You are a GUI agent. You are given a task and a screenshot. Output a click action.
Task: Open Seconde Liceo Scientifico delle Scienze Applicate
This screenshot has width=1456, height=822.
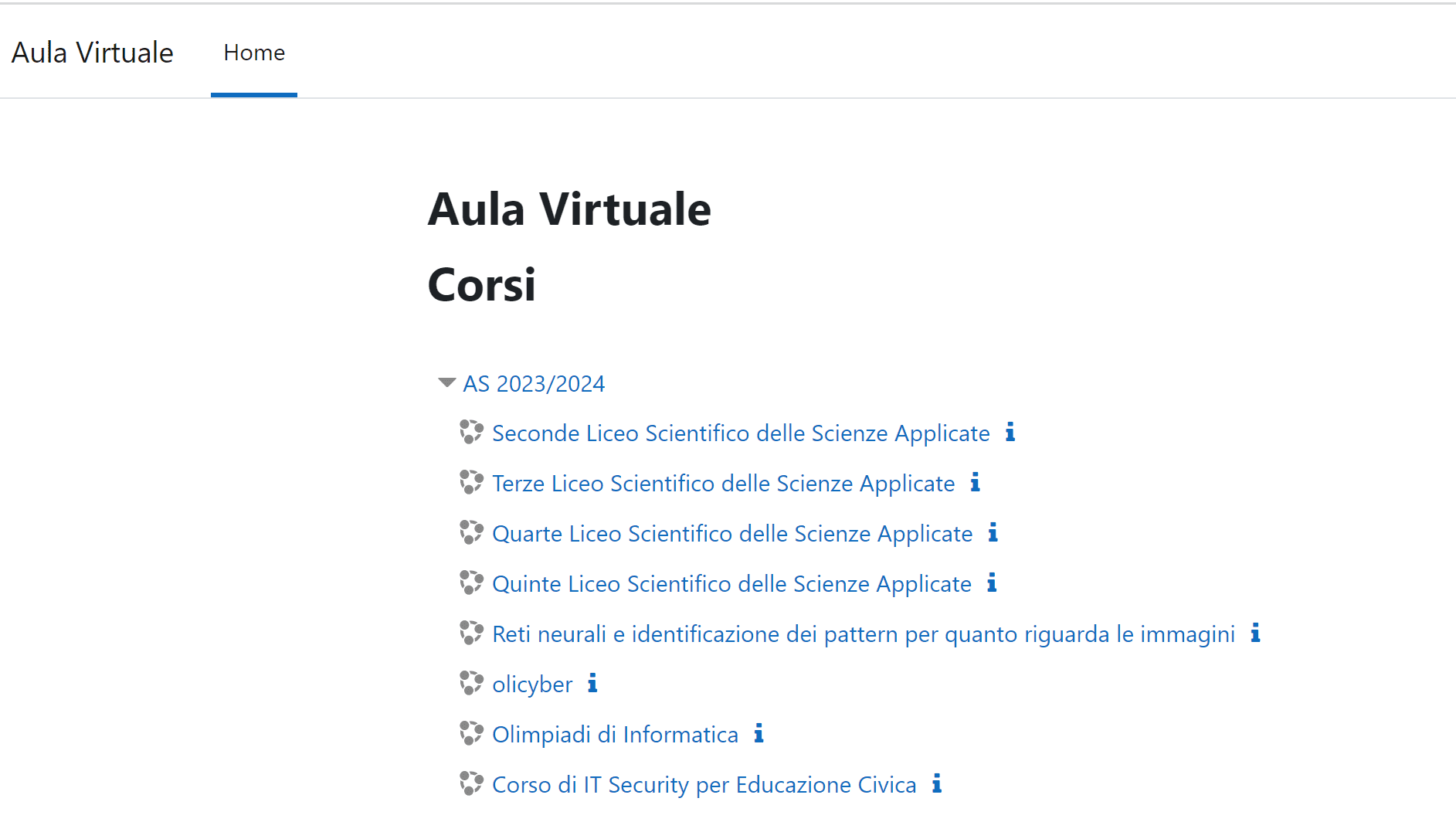(x=741, y=433)
